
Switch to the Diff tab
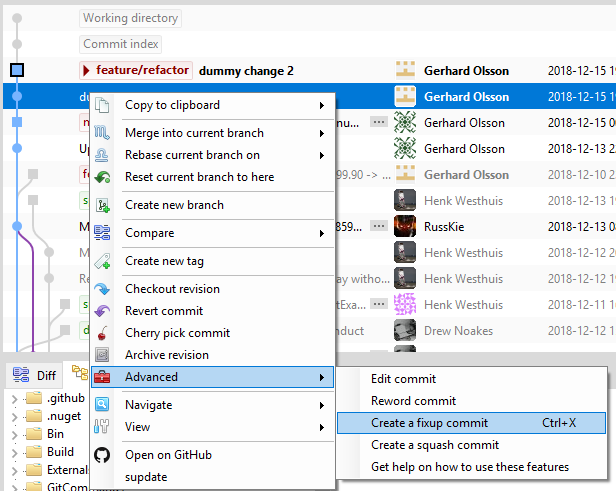[35, 376]
